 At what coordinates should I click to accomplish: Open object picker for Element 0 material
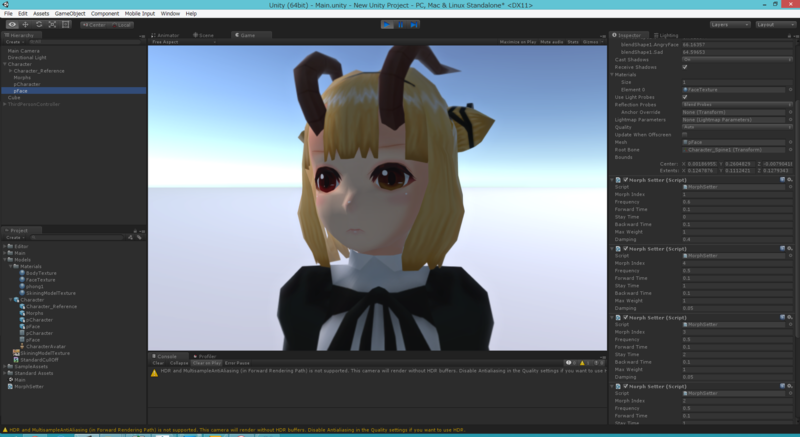point(790,90)
